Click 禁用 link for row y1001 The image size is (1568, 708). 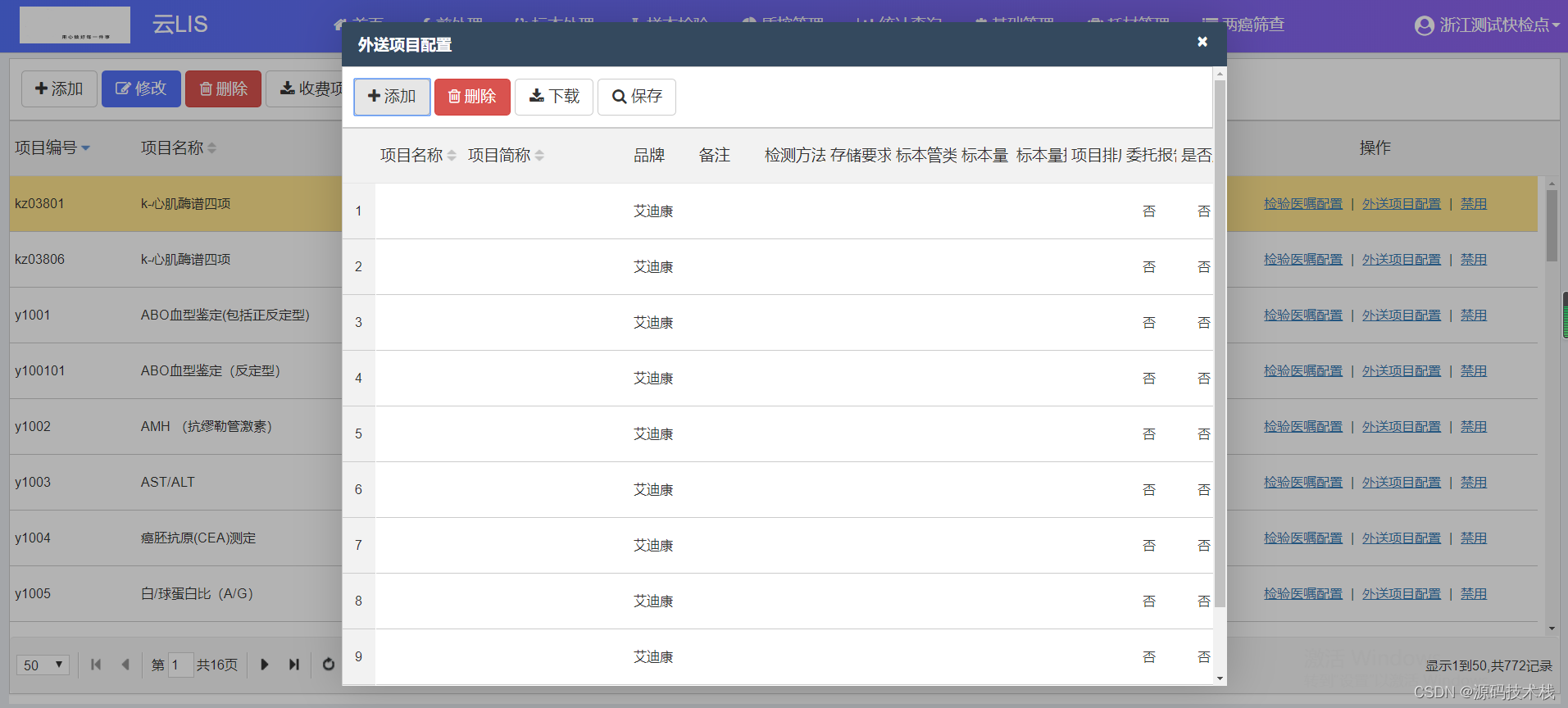click(1473, 315)
